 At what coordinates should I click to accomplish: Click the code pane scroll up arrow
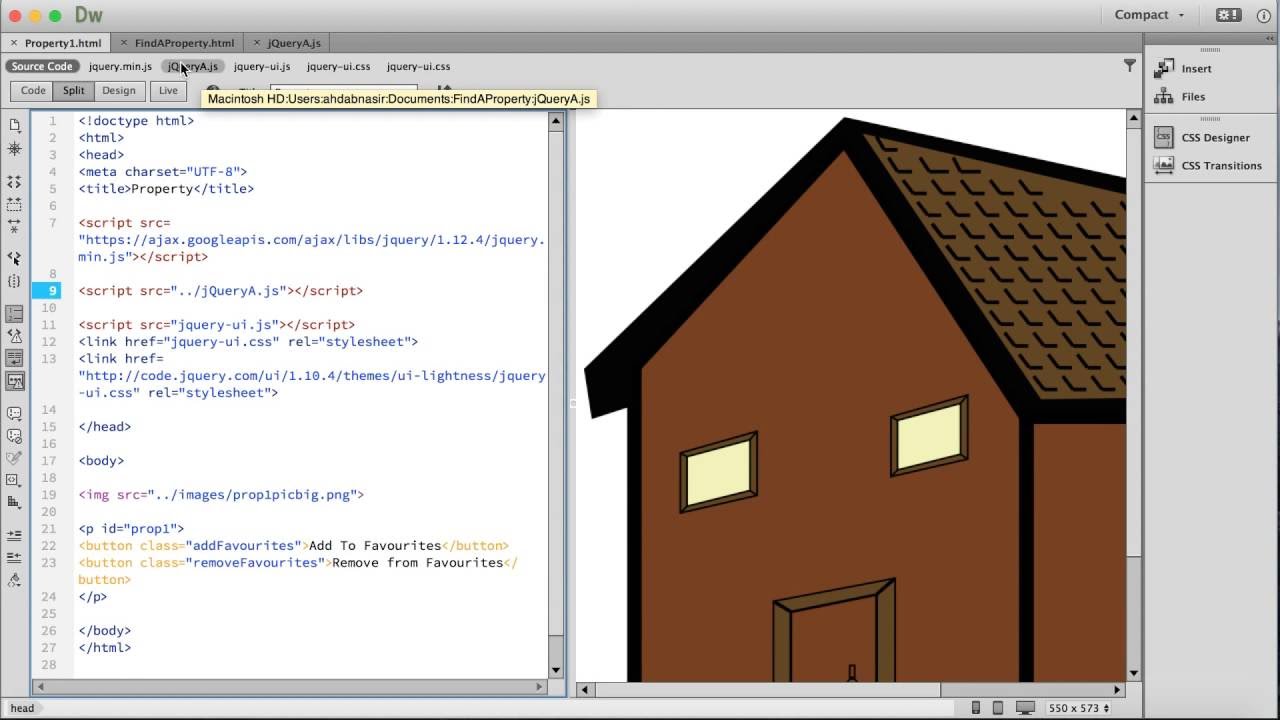(x=556, y=121)
